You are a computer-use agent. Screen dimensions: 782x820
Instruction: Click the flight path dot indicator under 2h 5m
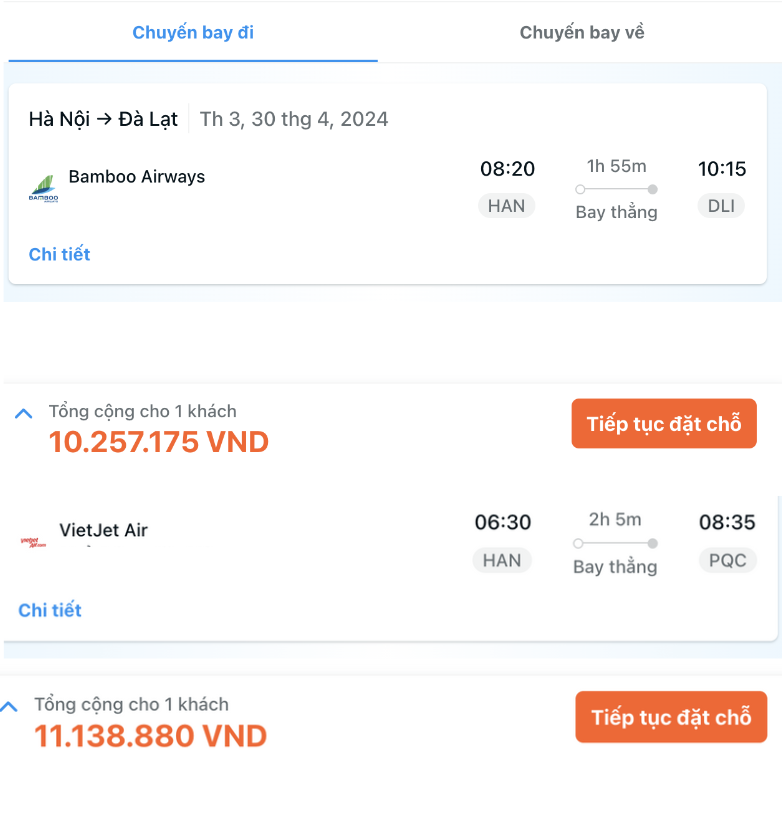point(614,544)
